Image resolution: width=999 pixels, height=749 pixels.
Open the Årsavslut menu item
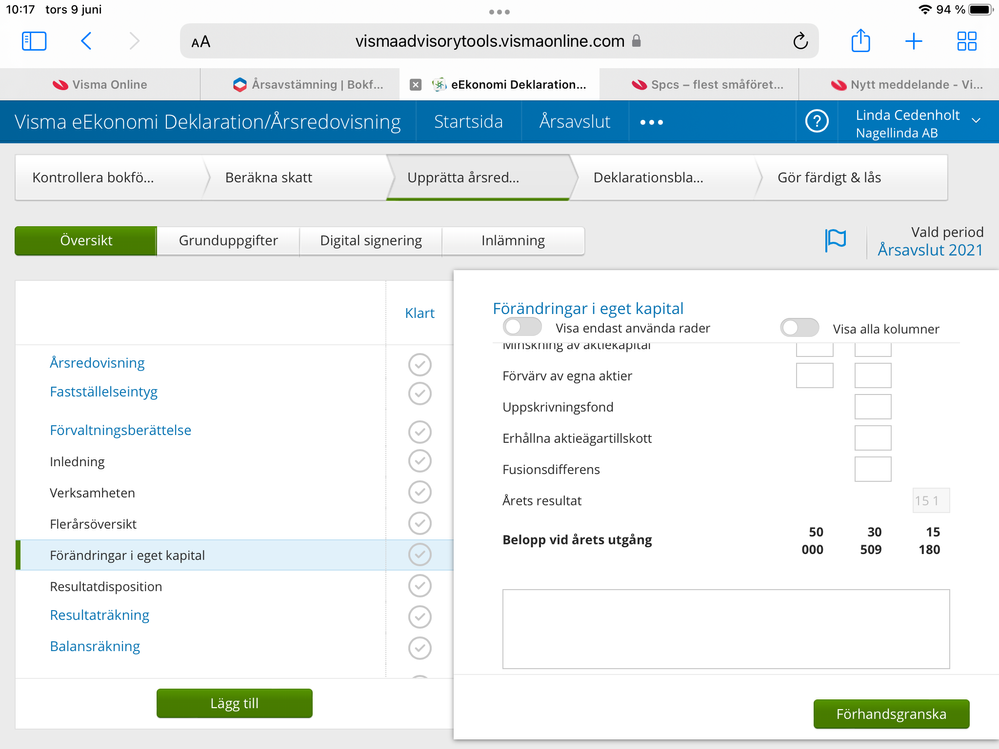pos(575,122)
